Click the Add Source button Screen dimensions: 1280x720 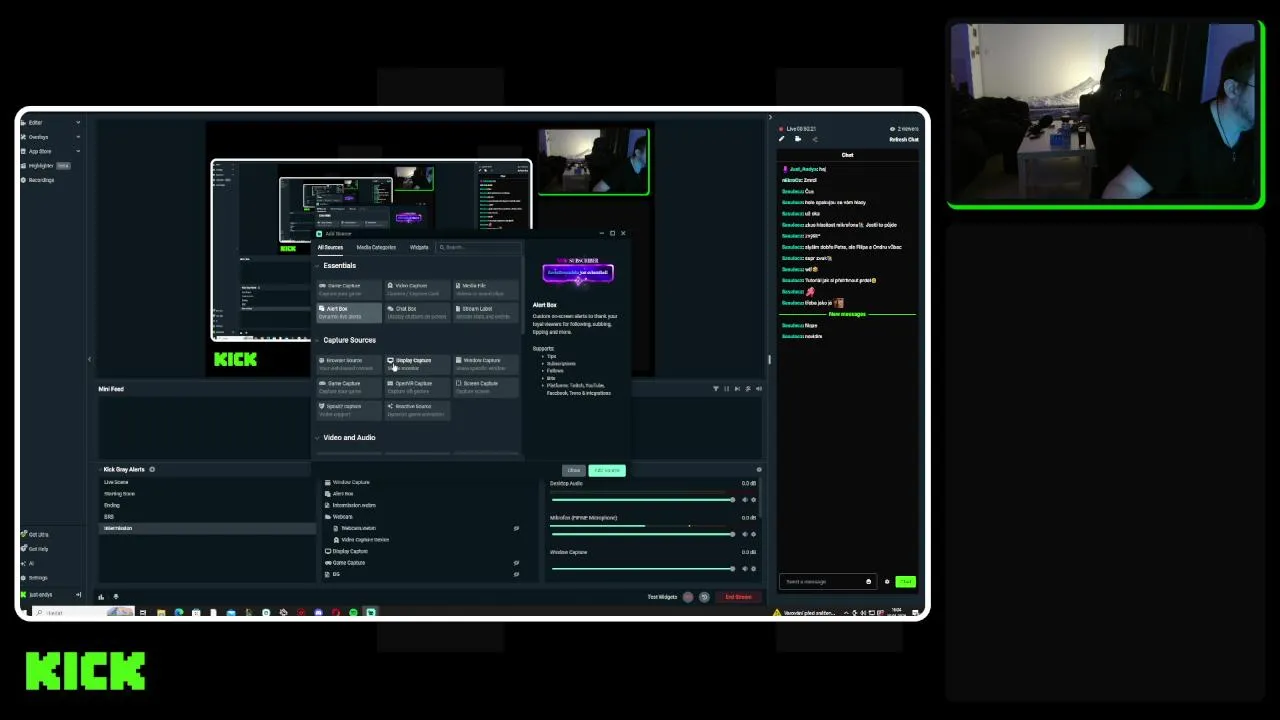click(x=607, y=470)
